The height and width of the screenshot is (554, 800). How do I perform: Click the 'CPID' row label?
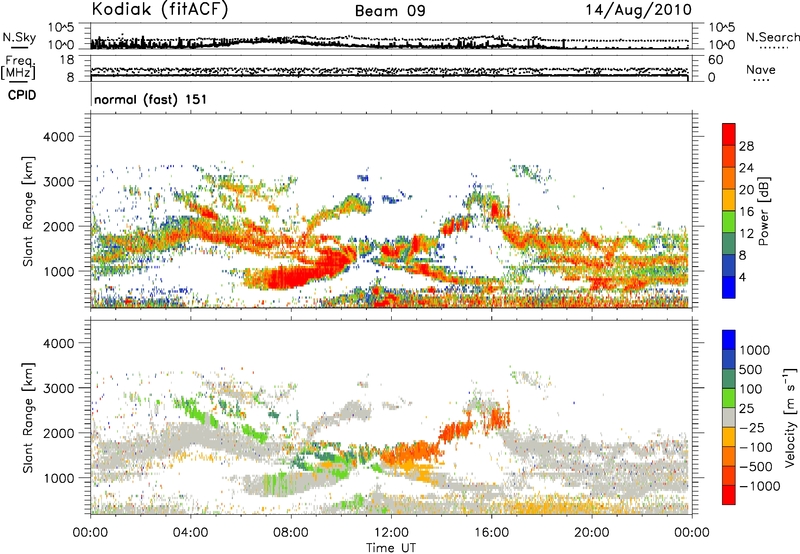[x=22, y=95]
